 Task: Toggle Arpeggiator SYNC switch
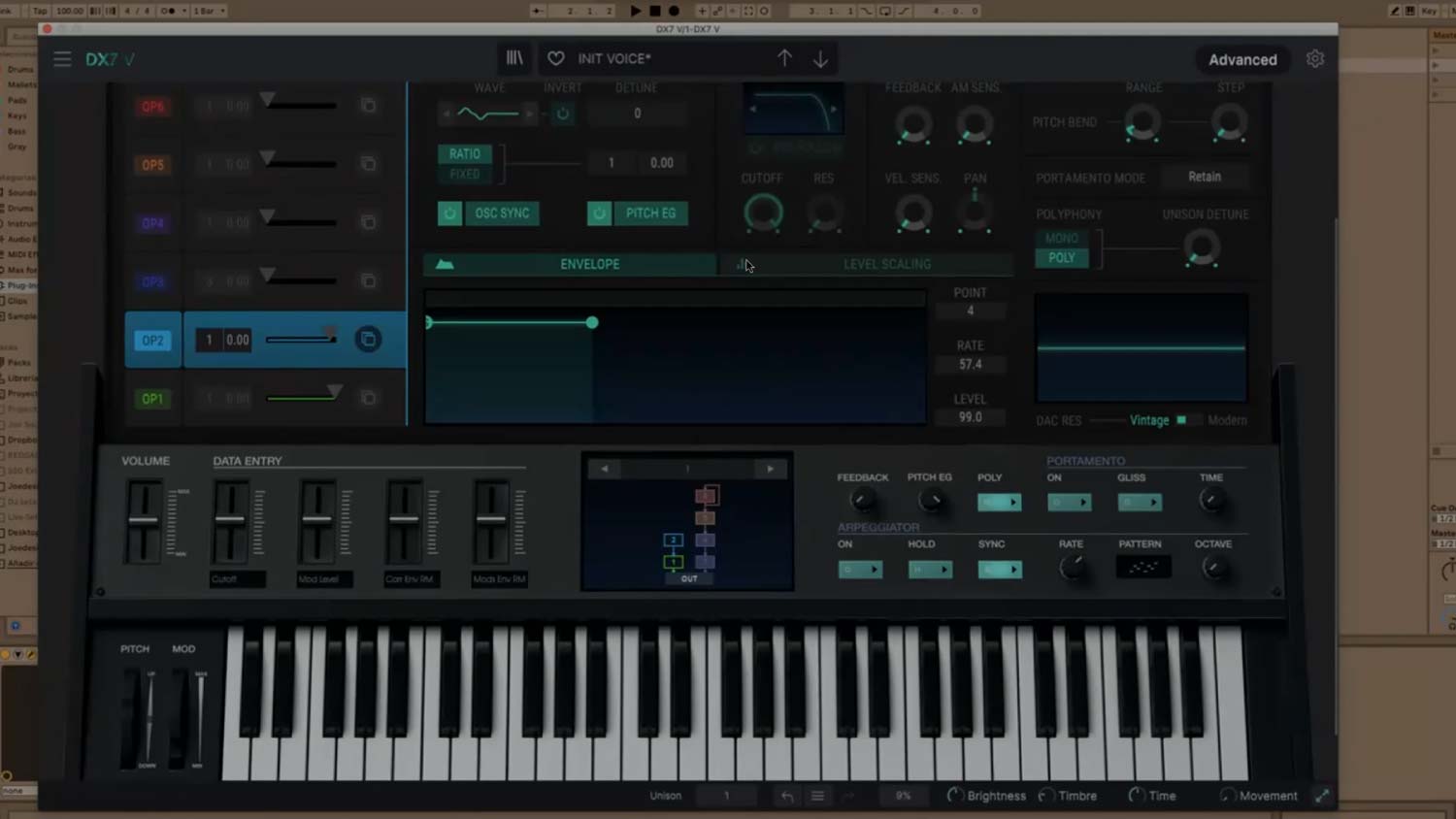(1000, 570)
